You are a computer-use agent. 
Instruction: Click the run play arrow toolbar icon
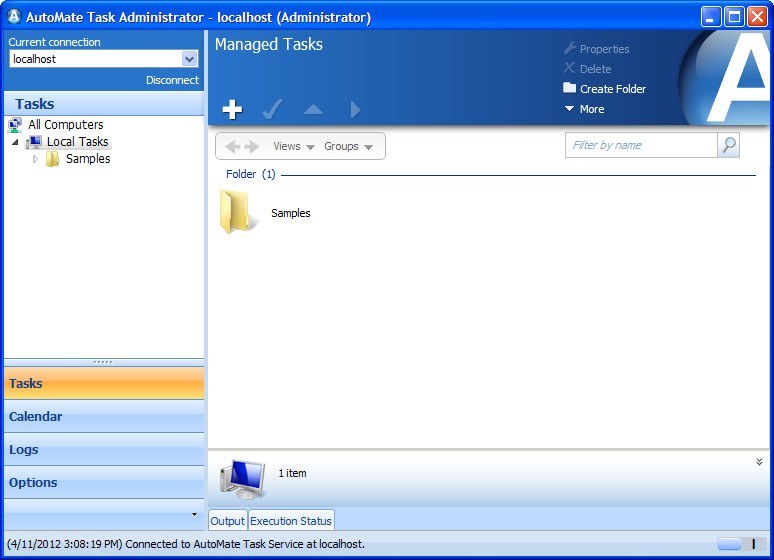[x=355, y=110]
